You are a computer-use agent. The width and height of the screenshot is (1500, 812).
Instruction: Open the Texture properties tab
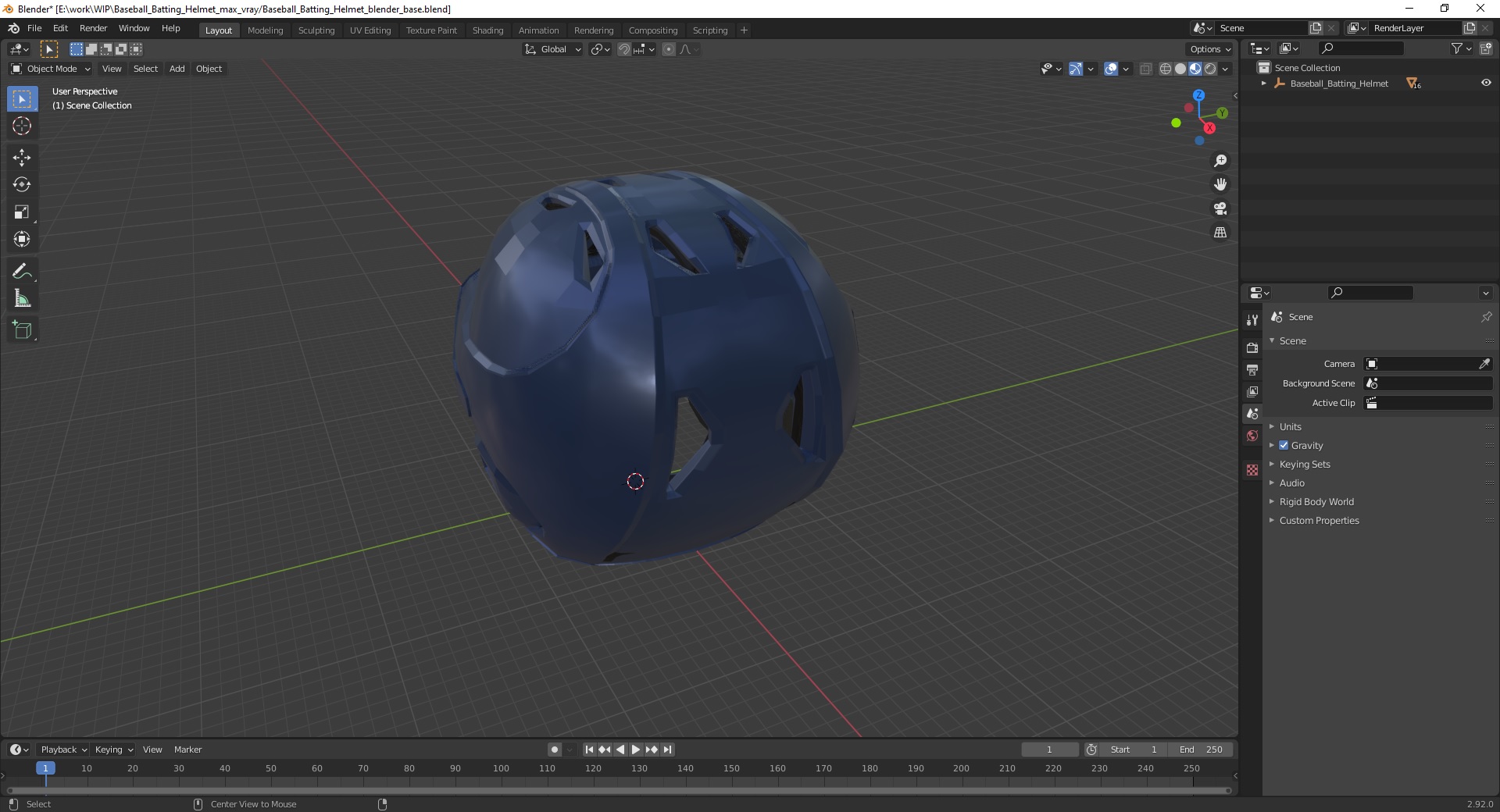tap(1252, 470)
